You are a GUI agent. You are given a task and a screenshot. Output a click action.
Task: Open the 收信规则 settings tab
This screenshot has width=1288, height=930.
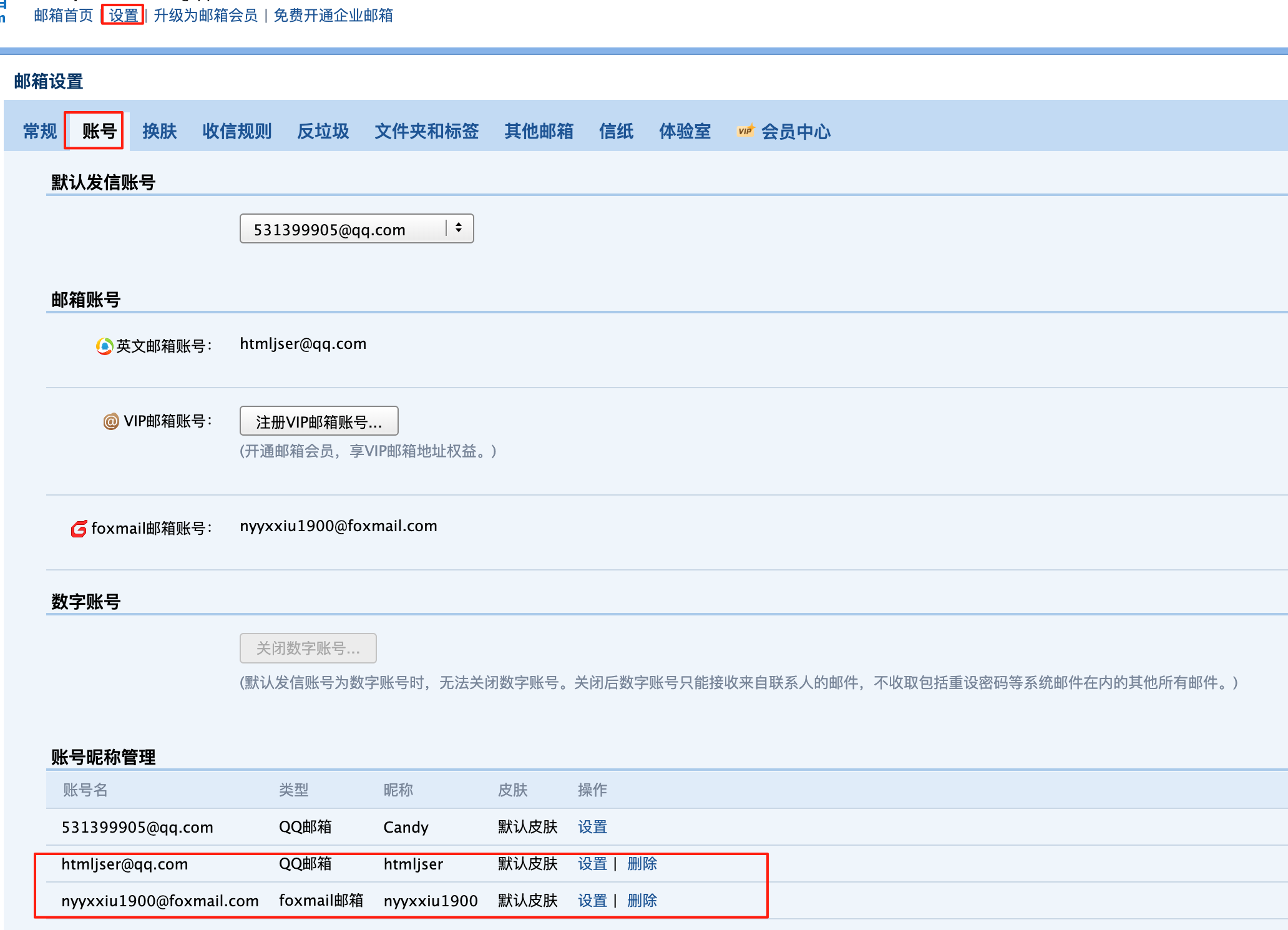(x=237, y=131)
